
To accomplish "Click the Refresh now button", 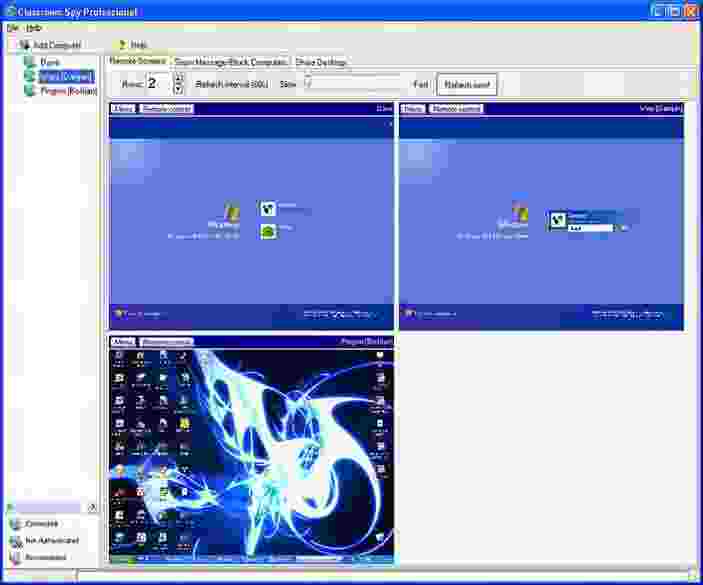I will [467, 84].
